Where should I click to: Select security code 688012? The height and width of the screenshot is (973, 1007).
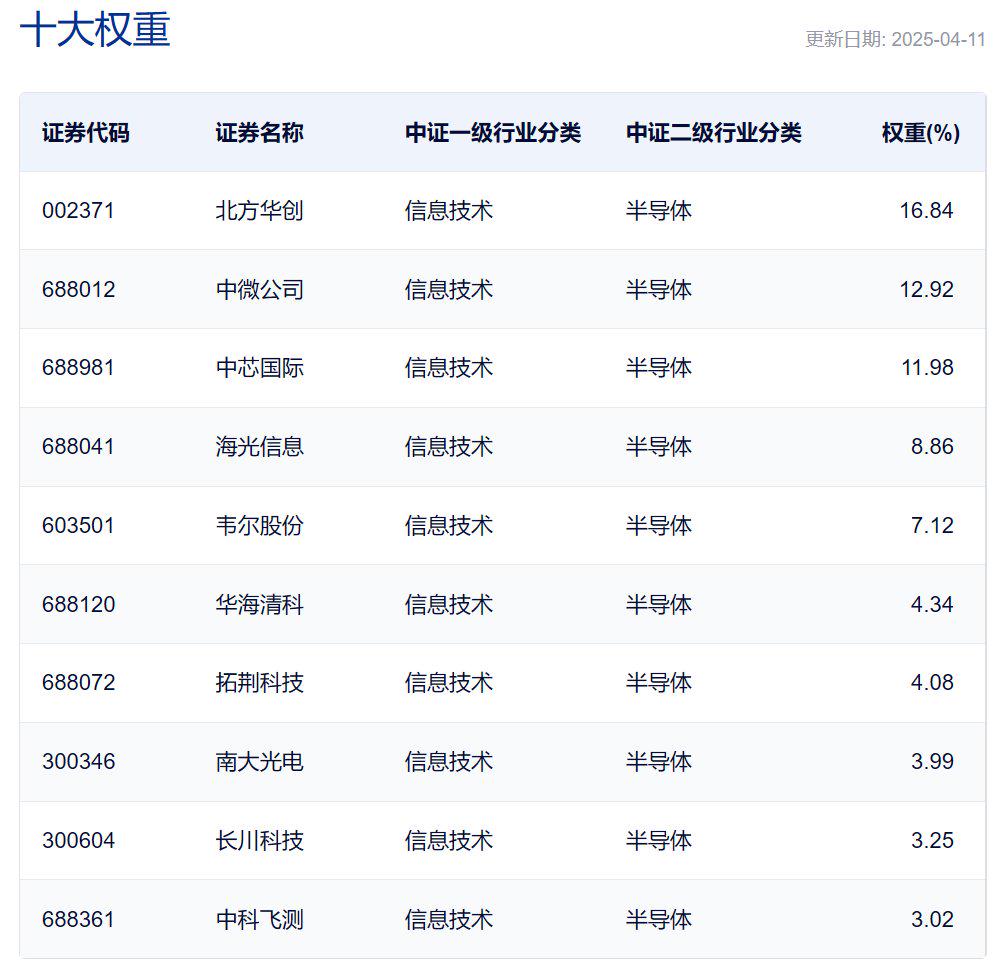click(78, 290)
